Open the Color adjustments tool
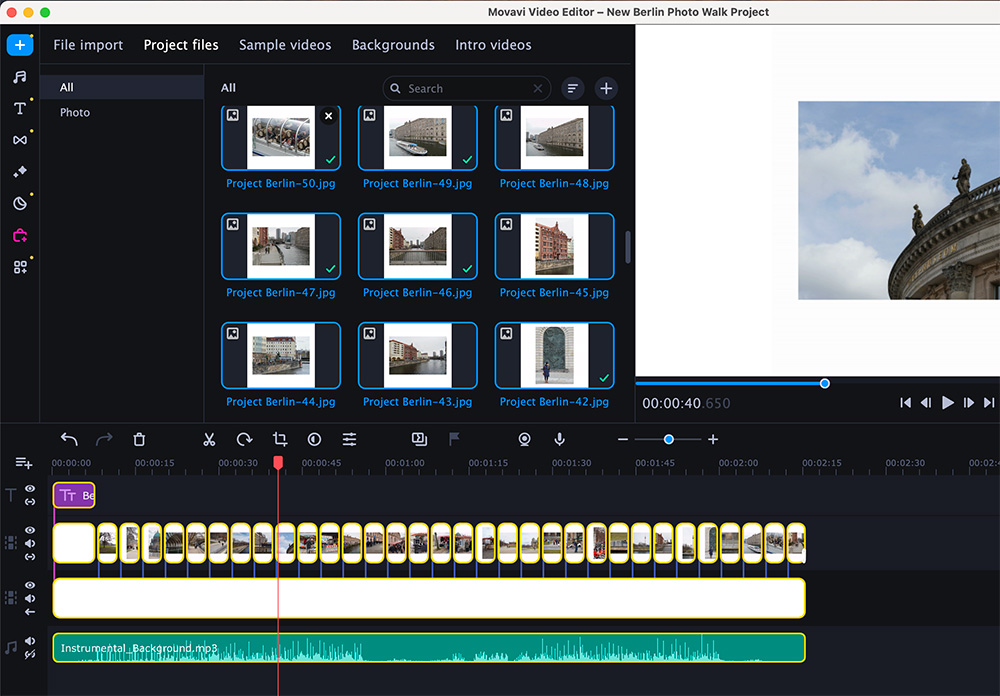Viewport: 1000px width, 696px height. click(314, 439)
